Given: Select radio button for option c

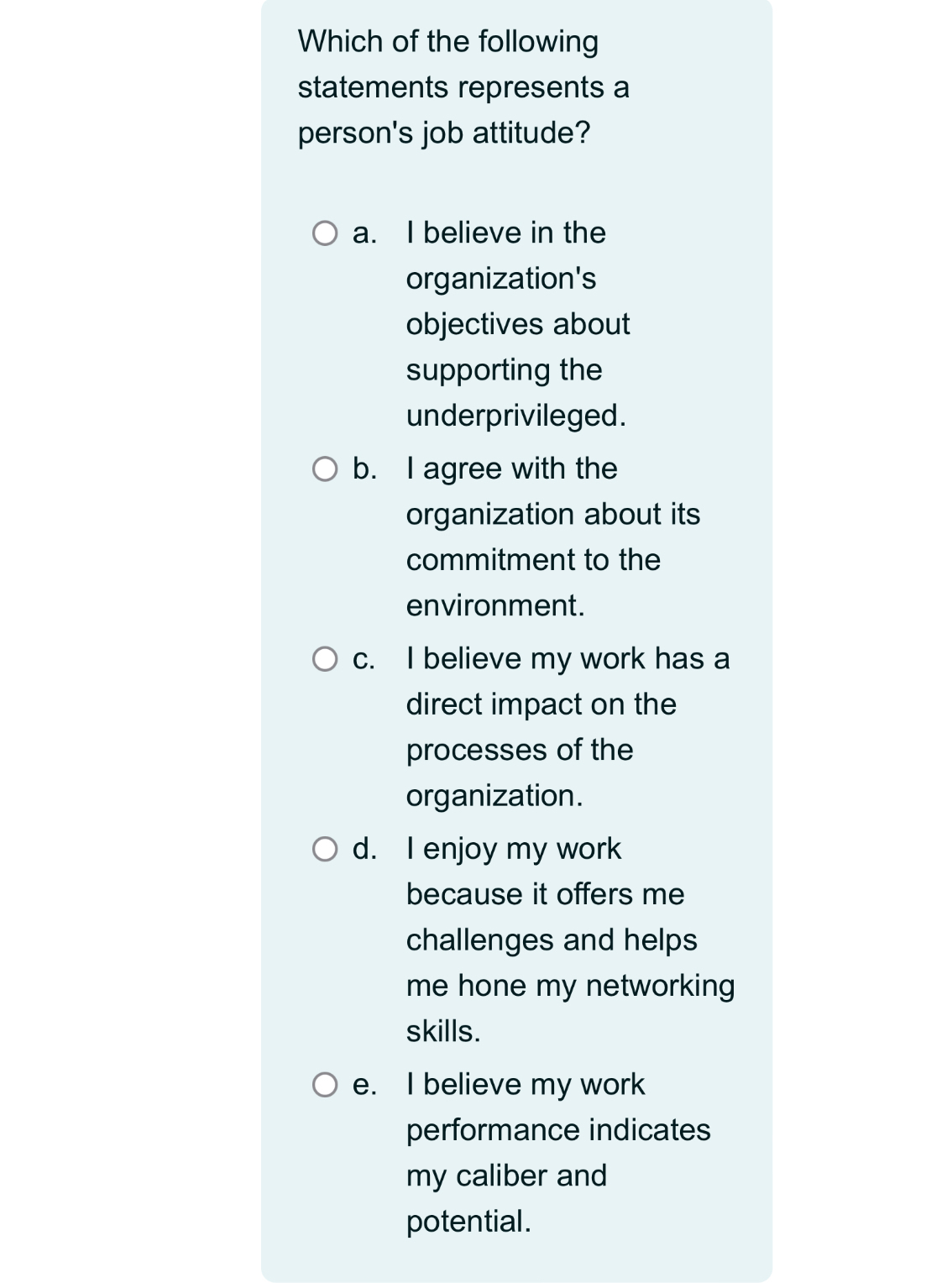Looking at the screenshot, I should pyautogui.click(x=327, y=659).
